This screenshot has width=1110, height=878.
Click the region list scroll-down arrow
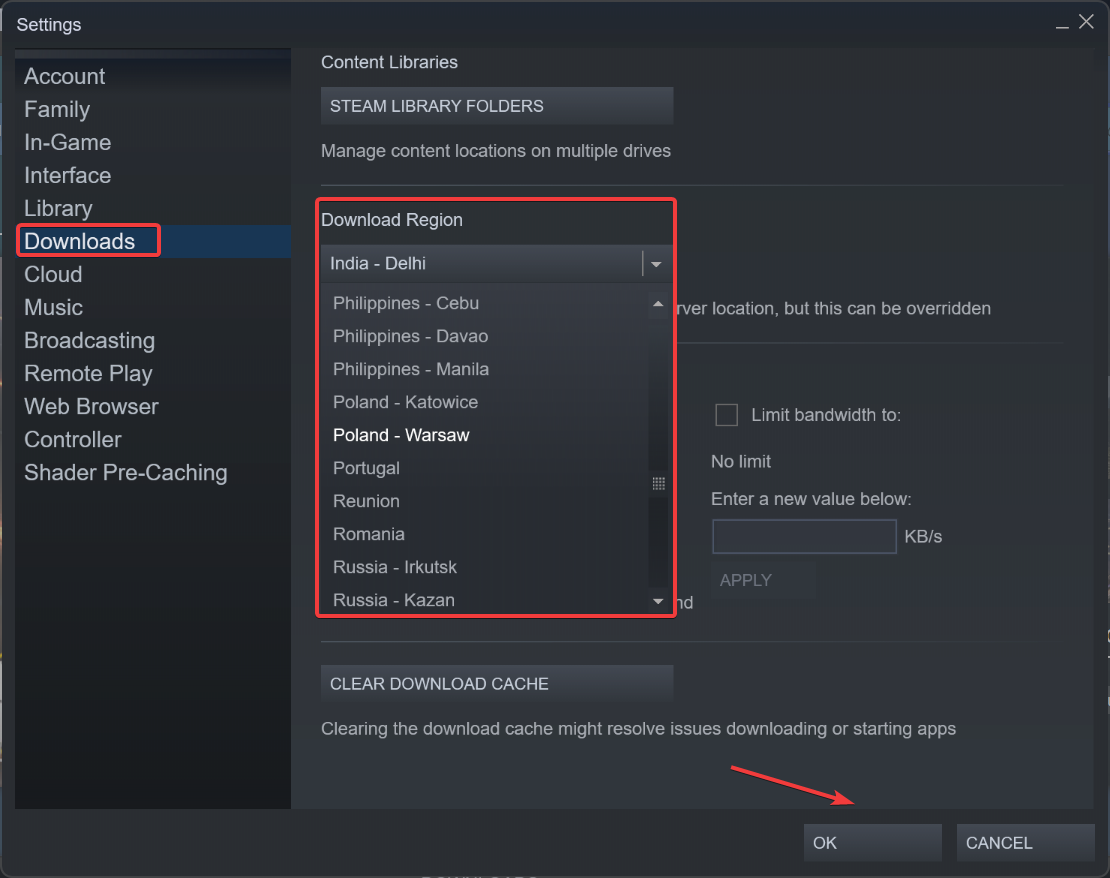pos(658,601)
